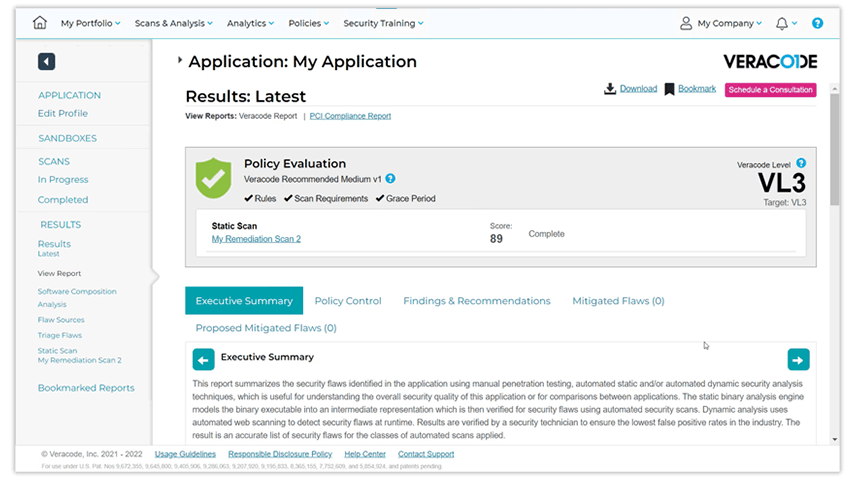Go to previous section with left arrow

pyautogui.click(x=203, y=360)
